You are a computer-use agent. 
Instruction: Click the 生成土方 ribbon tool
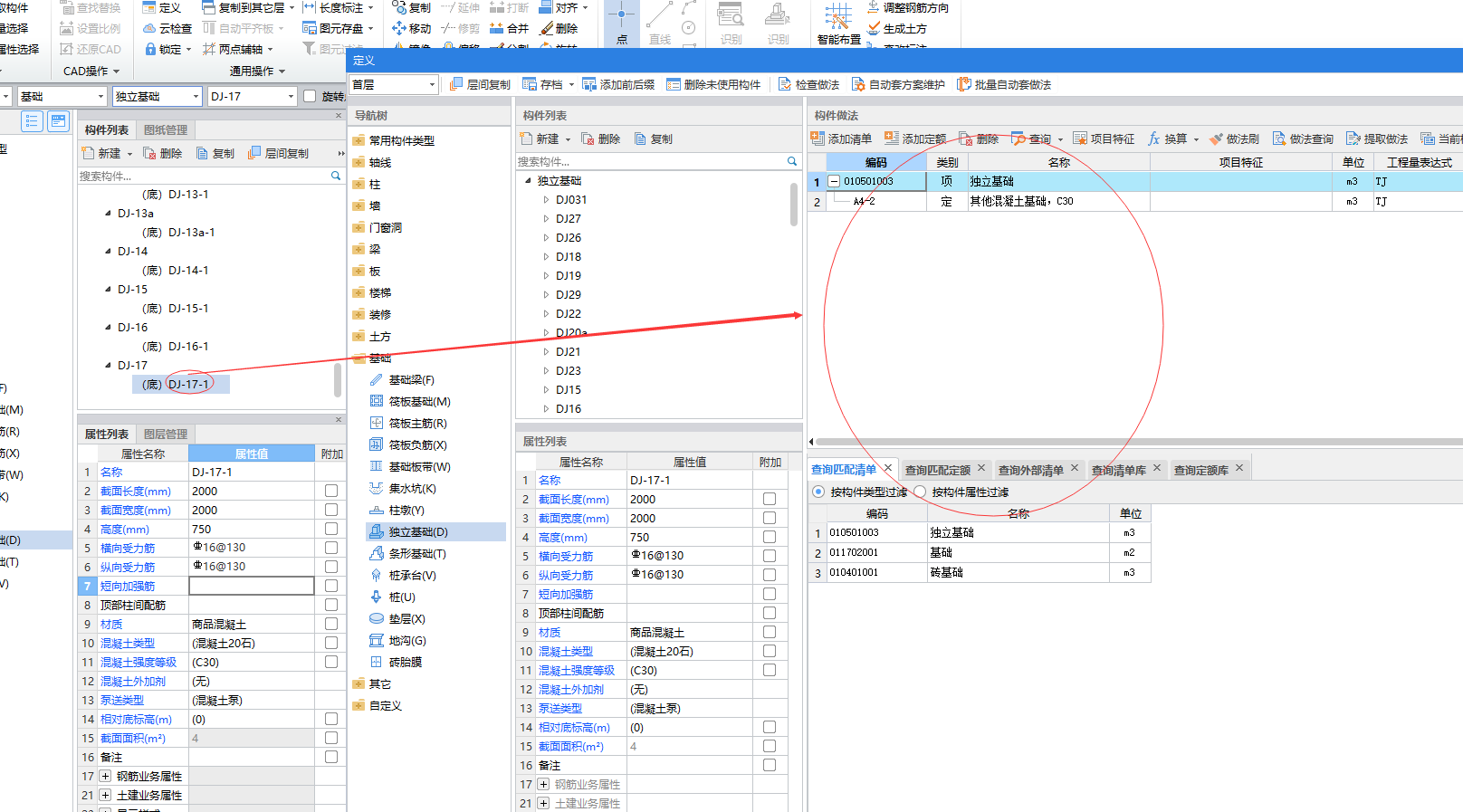pos(896,28)
